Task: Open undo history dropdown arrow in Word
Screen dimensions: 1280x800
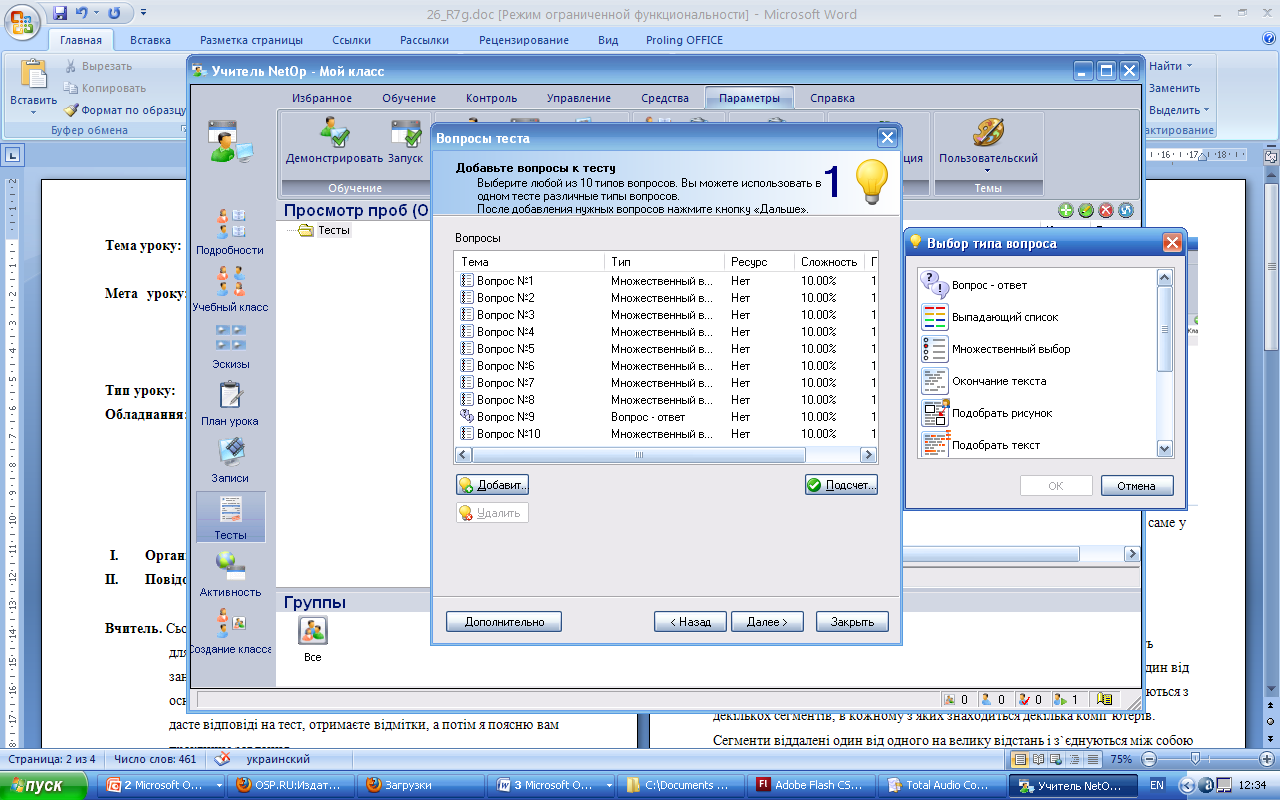Action: (96, 13)
